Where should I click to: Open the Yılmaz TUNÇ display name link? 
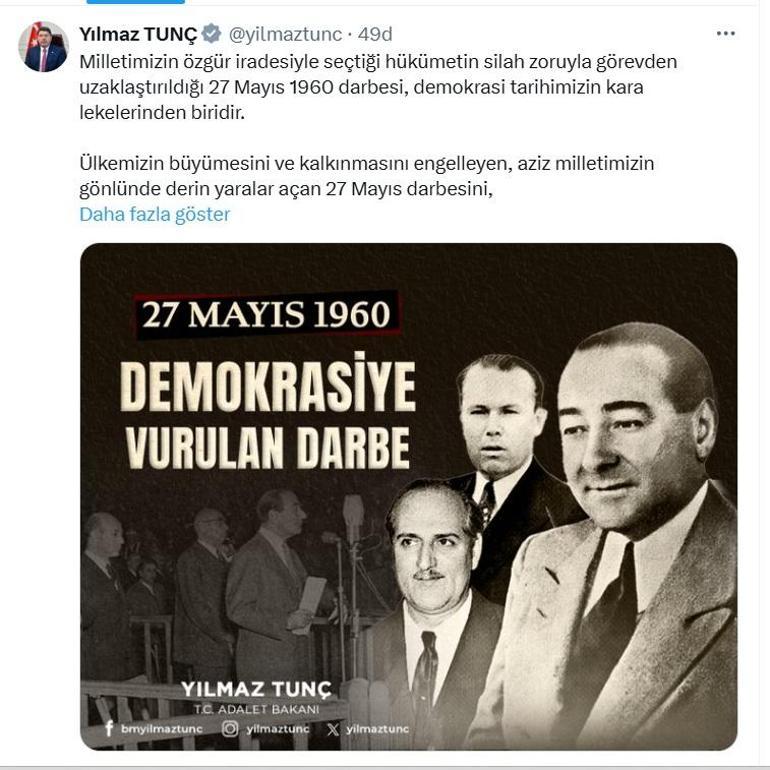pyautogui.click(x=138, y=34)
